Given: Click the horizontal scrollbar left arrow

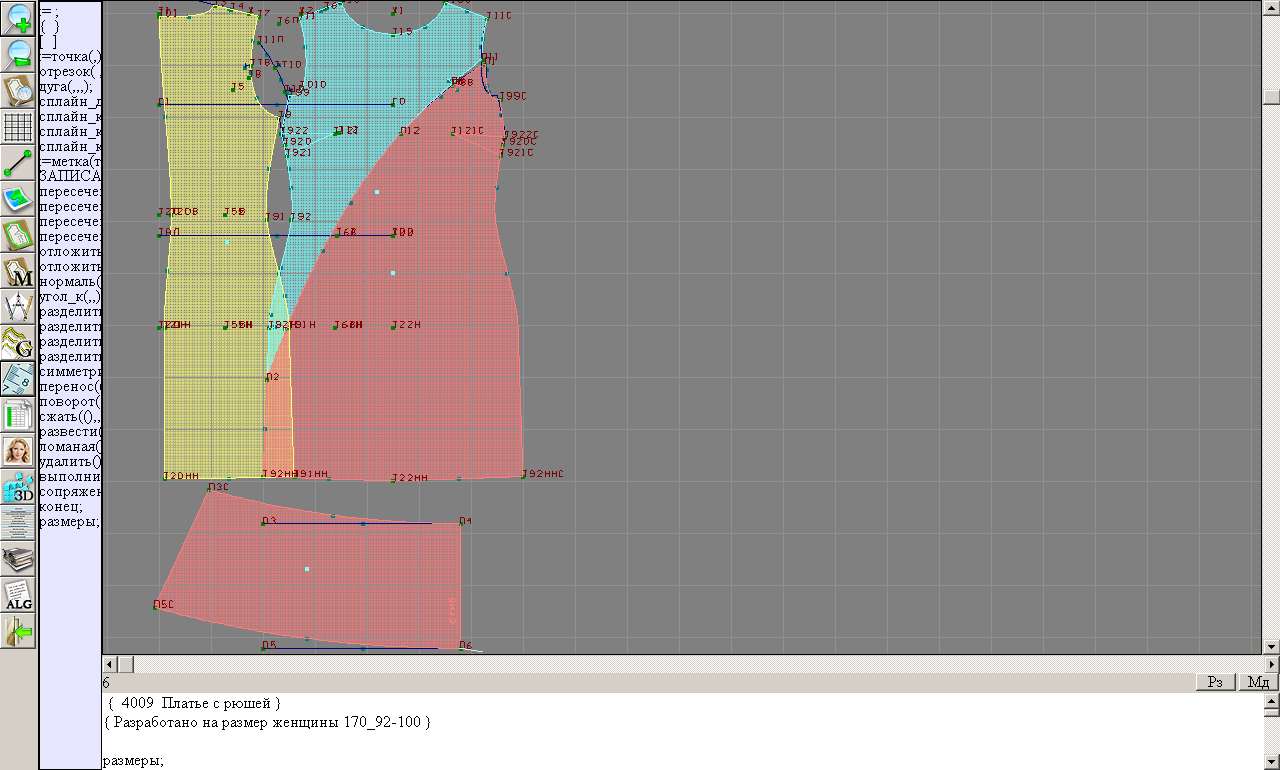Looking at the screenshot, I should click(110, 664).
